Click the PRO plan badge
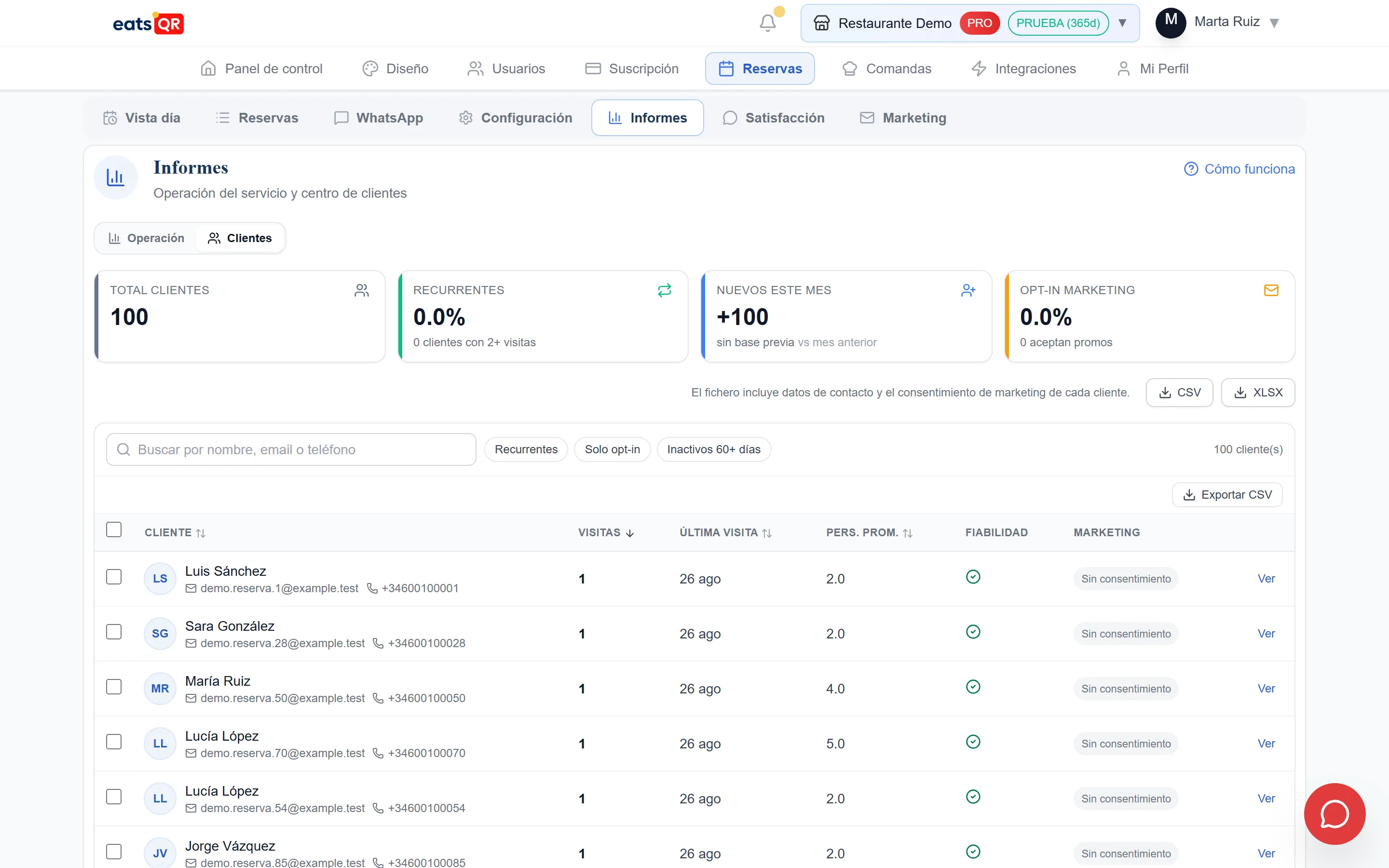1389x868 pixels. [979, 23]
